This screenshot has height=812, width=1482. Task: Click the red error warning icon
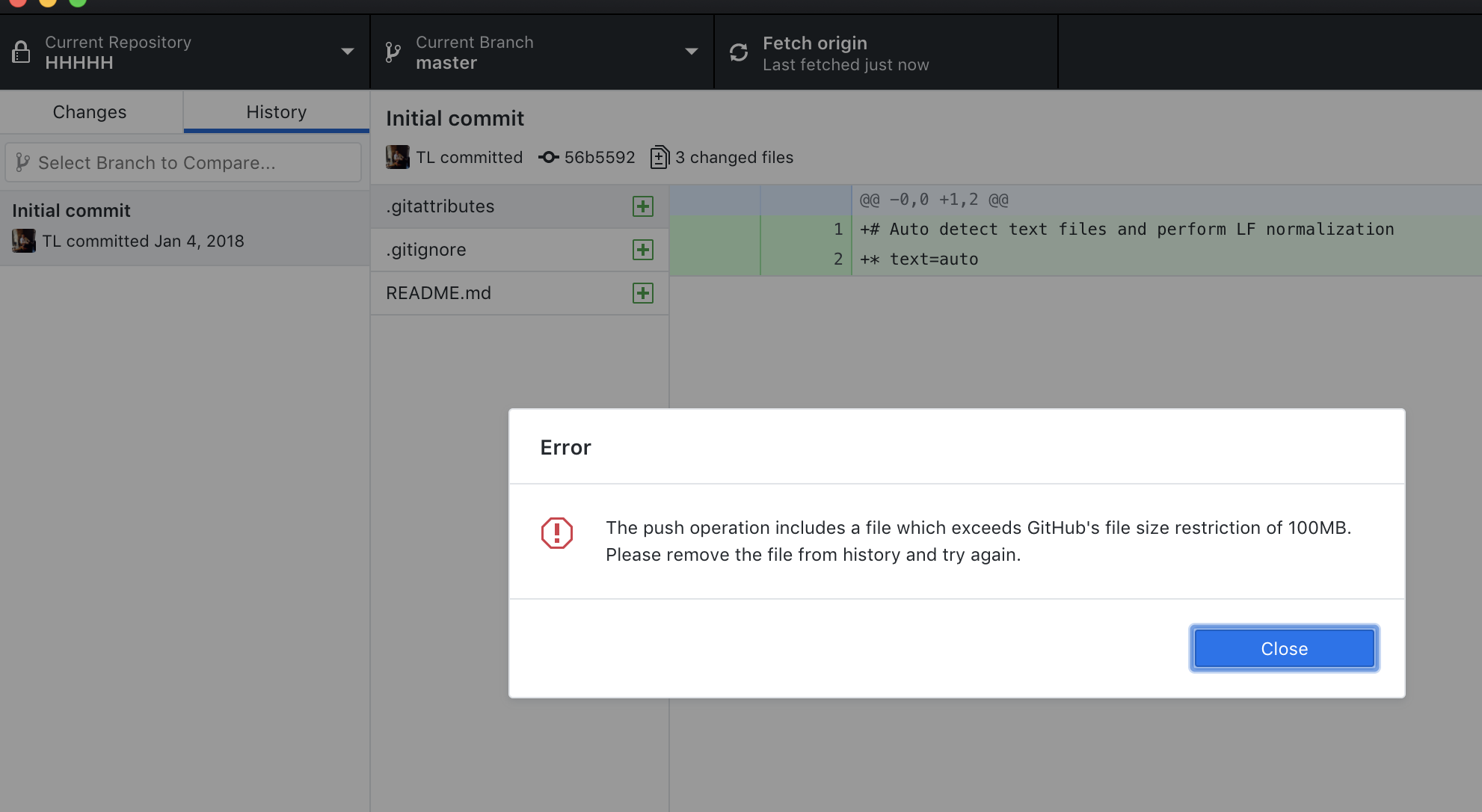(557, 533)
